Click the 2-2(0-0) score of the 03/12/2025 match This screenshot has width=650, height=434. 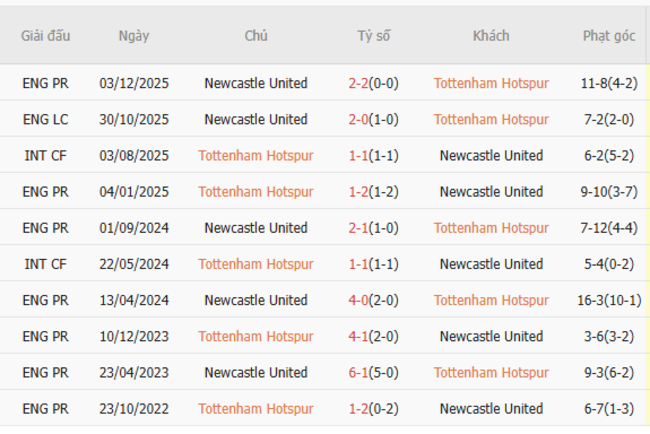(x=374, y=84)
